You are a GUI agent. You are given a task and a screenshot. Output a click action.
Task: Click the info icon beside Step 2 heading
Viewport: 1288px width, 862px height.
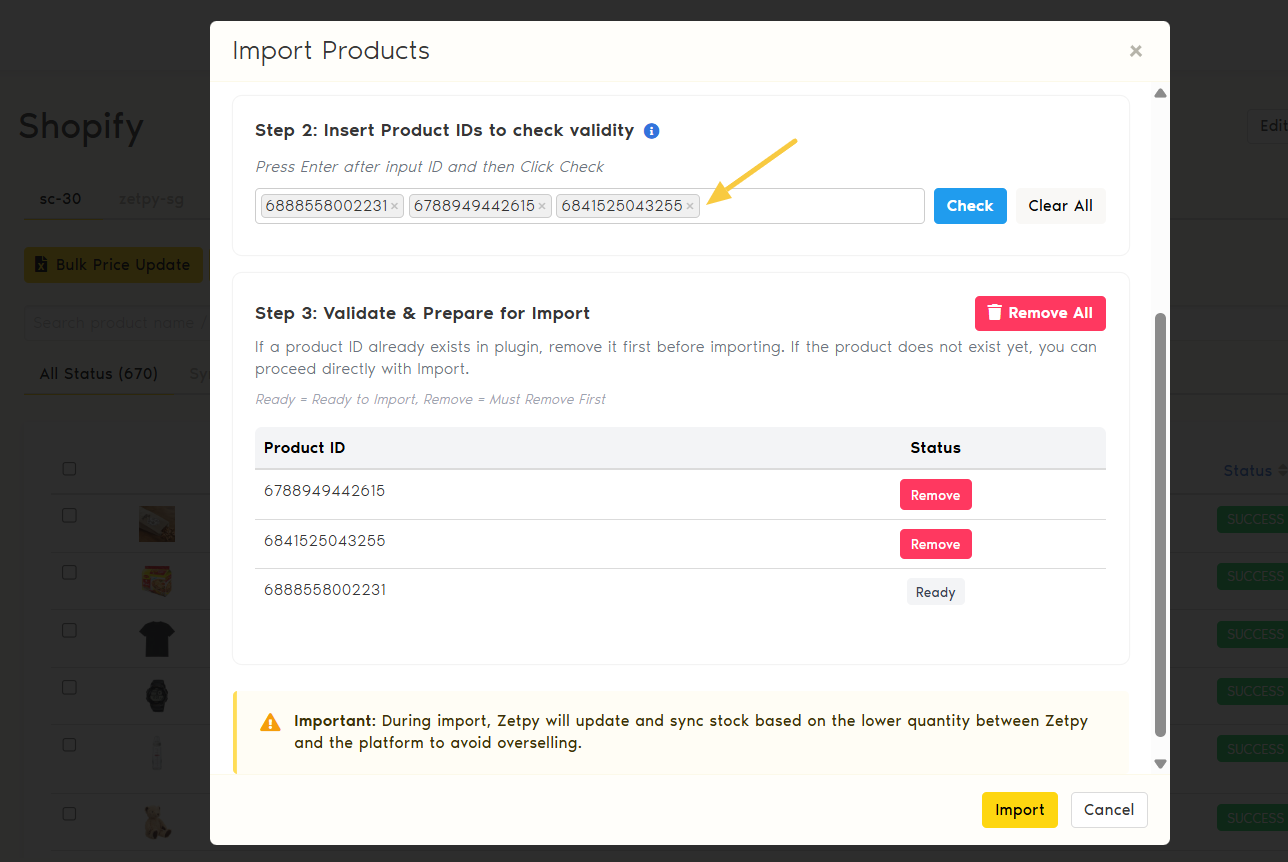[x=652, y=131]
